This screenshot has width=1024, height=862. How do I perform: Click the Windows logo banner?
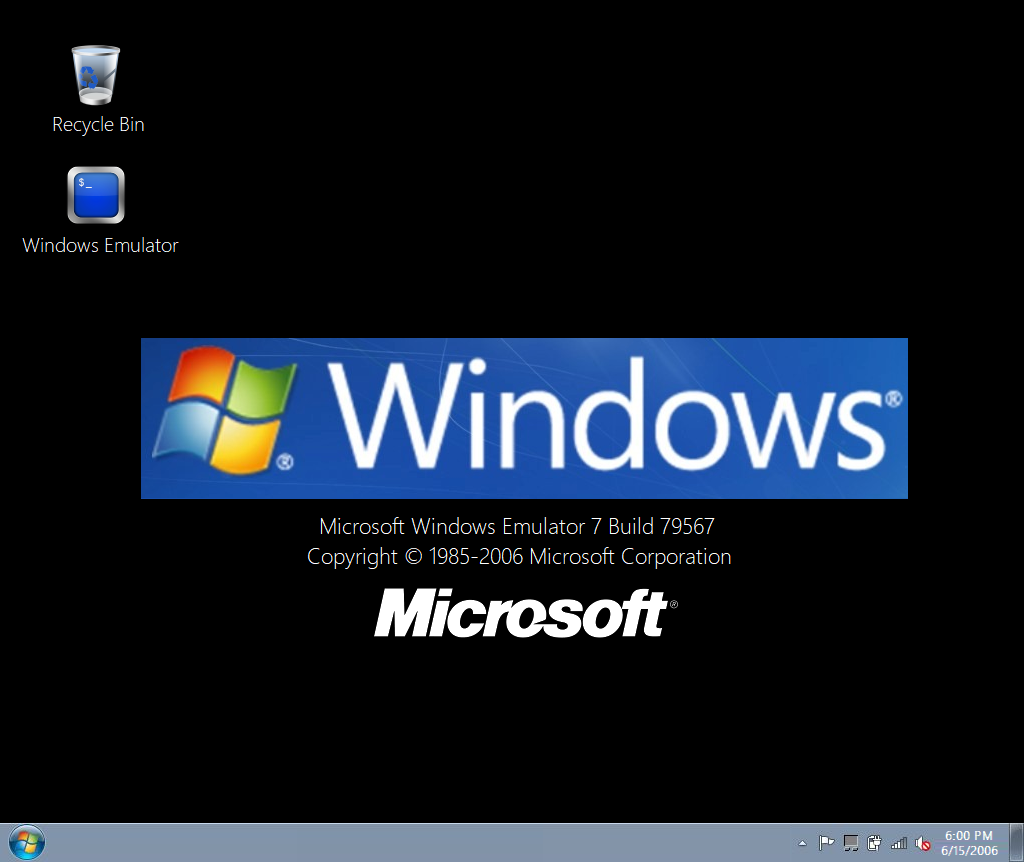[x=524, y=419]
